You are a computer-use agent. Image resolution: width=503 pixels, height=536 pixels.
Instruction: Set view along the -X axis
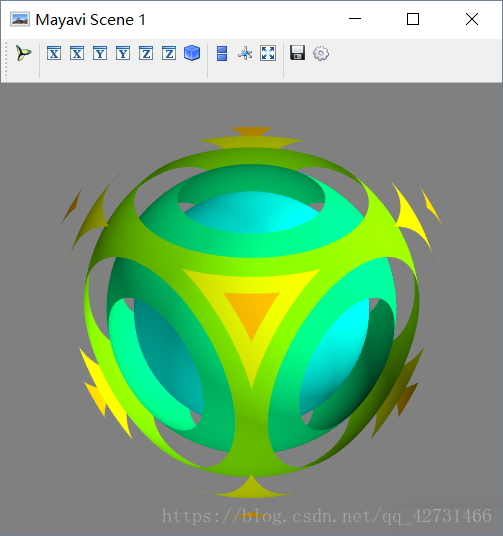click(x=77, y=53)
